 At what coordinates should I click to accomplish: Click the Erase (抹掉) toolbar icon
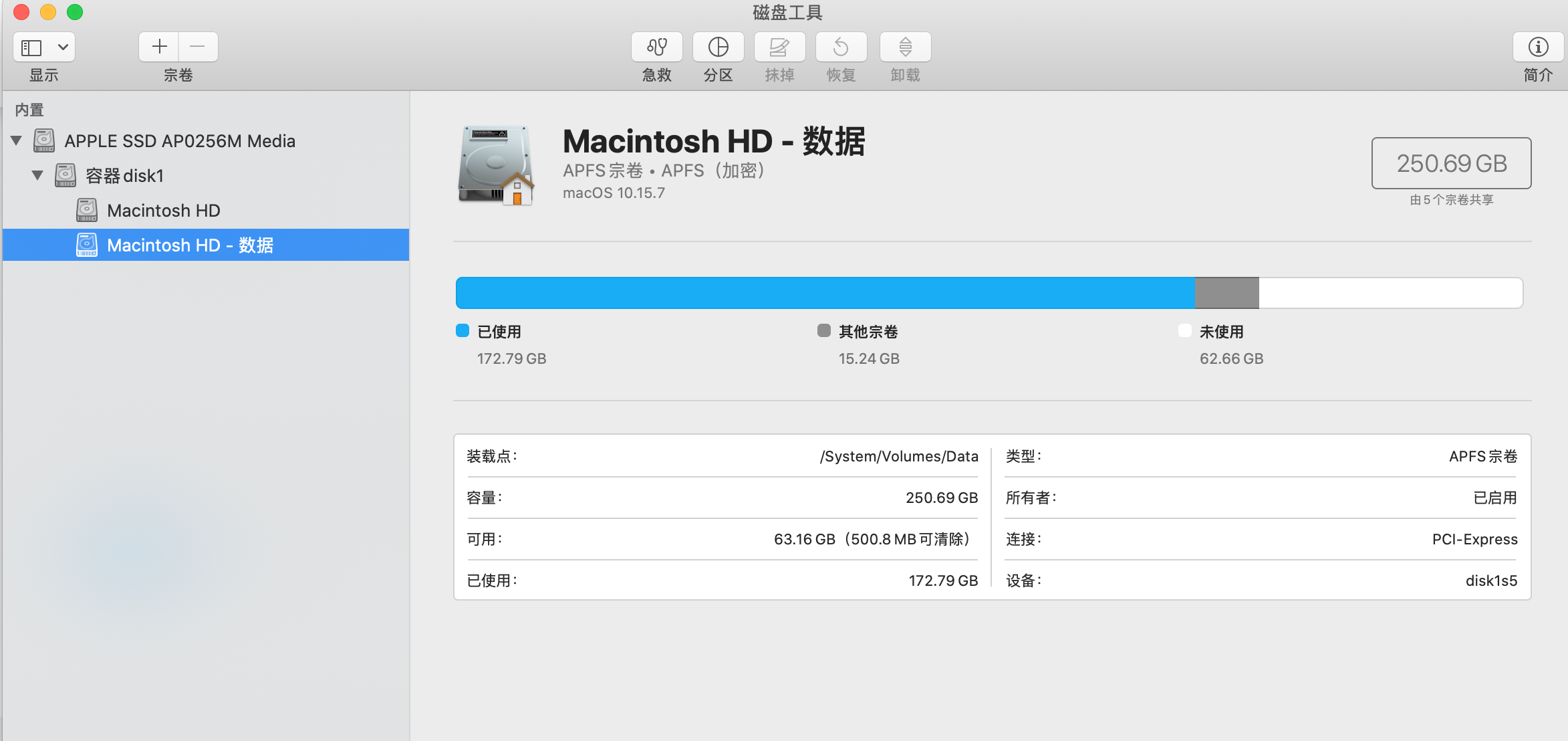pyautogui.click(x=779, y=47)
